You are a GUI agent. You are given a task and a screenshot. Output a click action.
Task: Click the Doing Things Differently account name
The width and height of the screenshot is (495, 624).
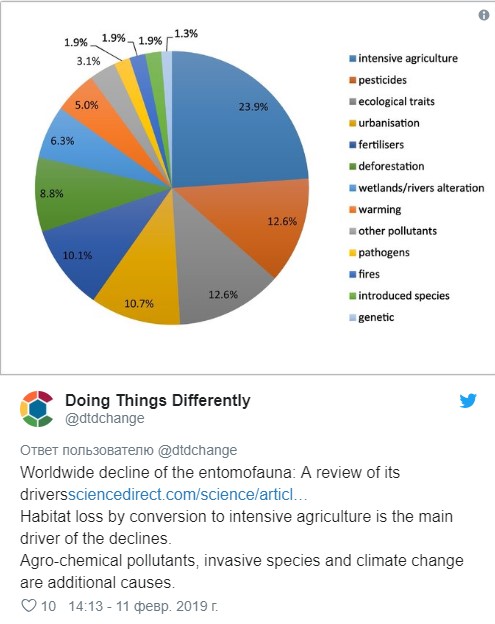pos(158,400)
